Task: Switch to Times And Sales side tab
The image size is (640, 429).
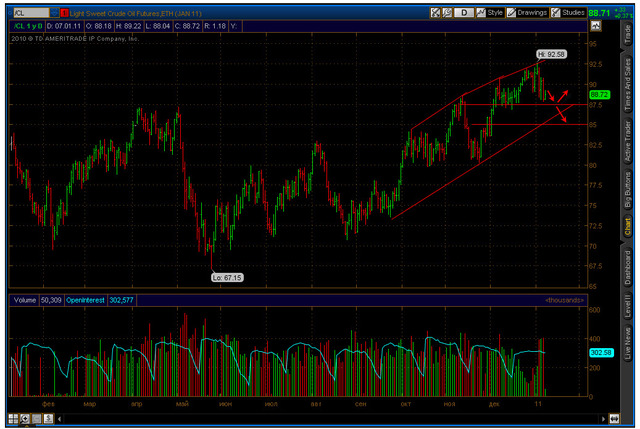Action: tap(627, 84)
